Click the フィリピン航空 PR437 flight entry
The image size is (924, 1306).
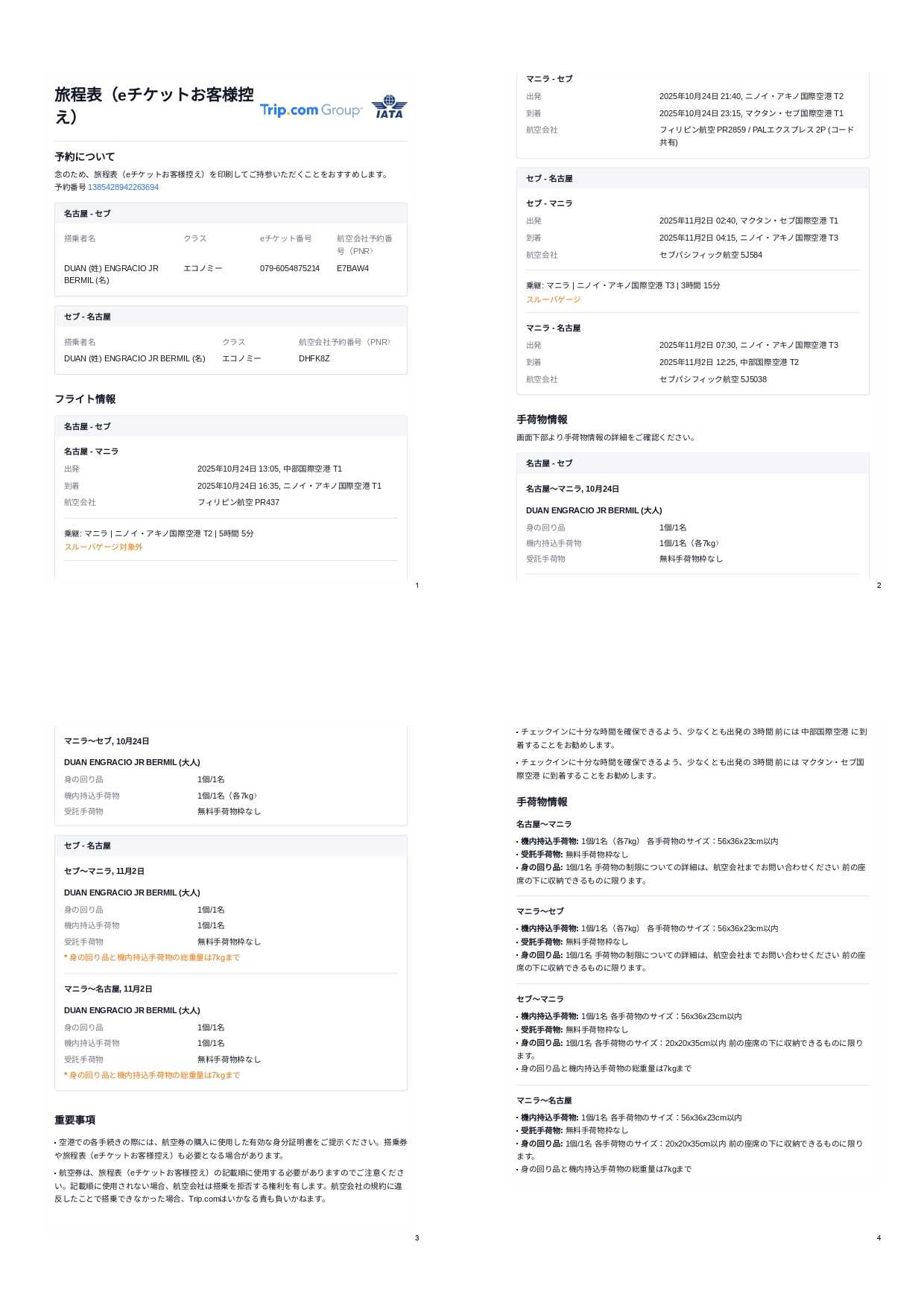point(238,502)
